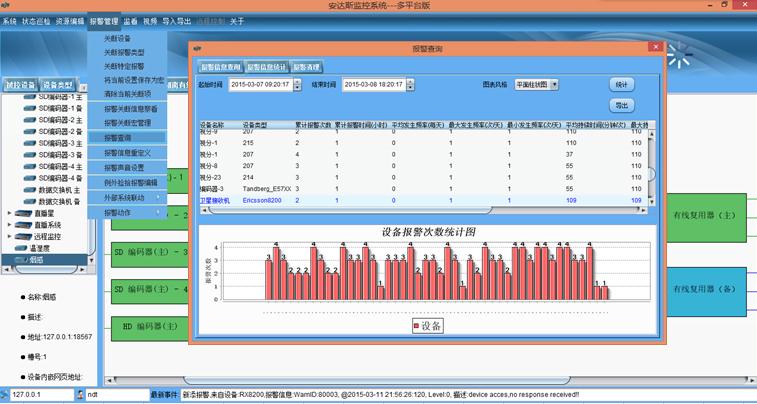757x404 pixels.
Task: Choose 报警信息重定义 menu entry
Action: click(127, 153)
